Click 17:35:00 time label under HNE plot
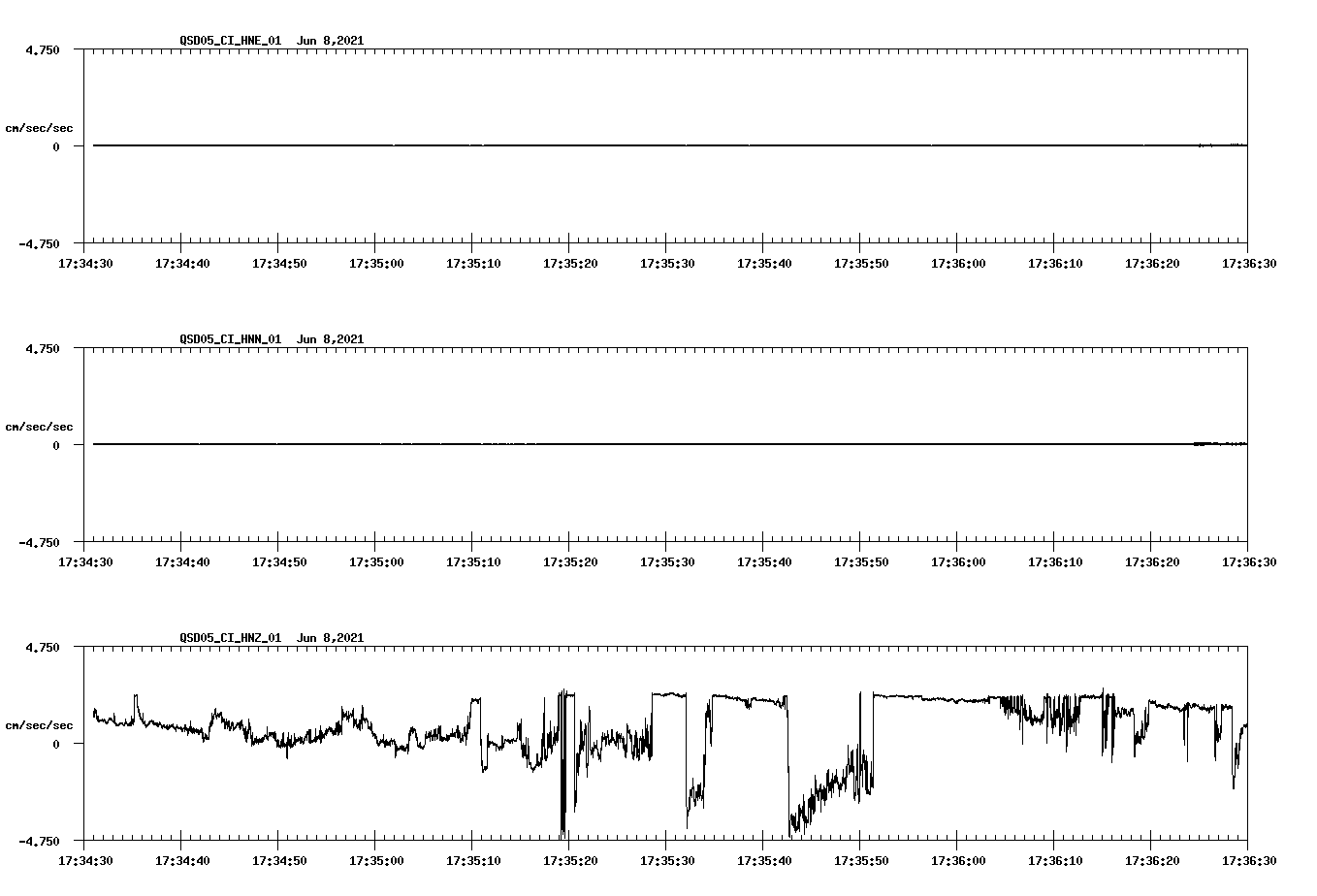This screenshot has height=896, width=1317. (x=376, y=263)
